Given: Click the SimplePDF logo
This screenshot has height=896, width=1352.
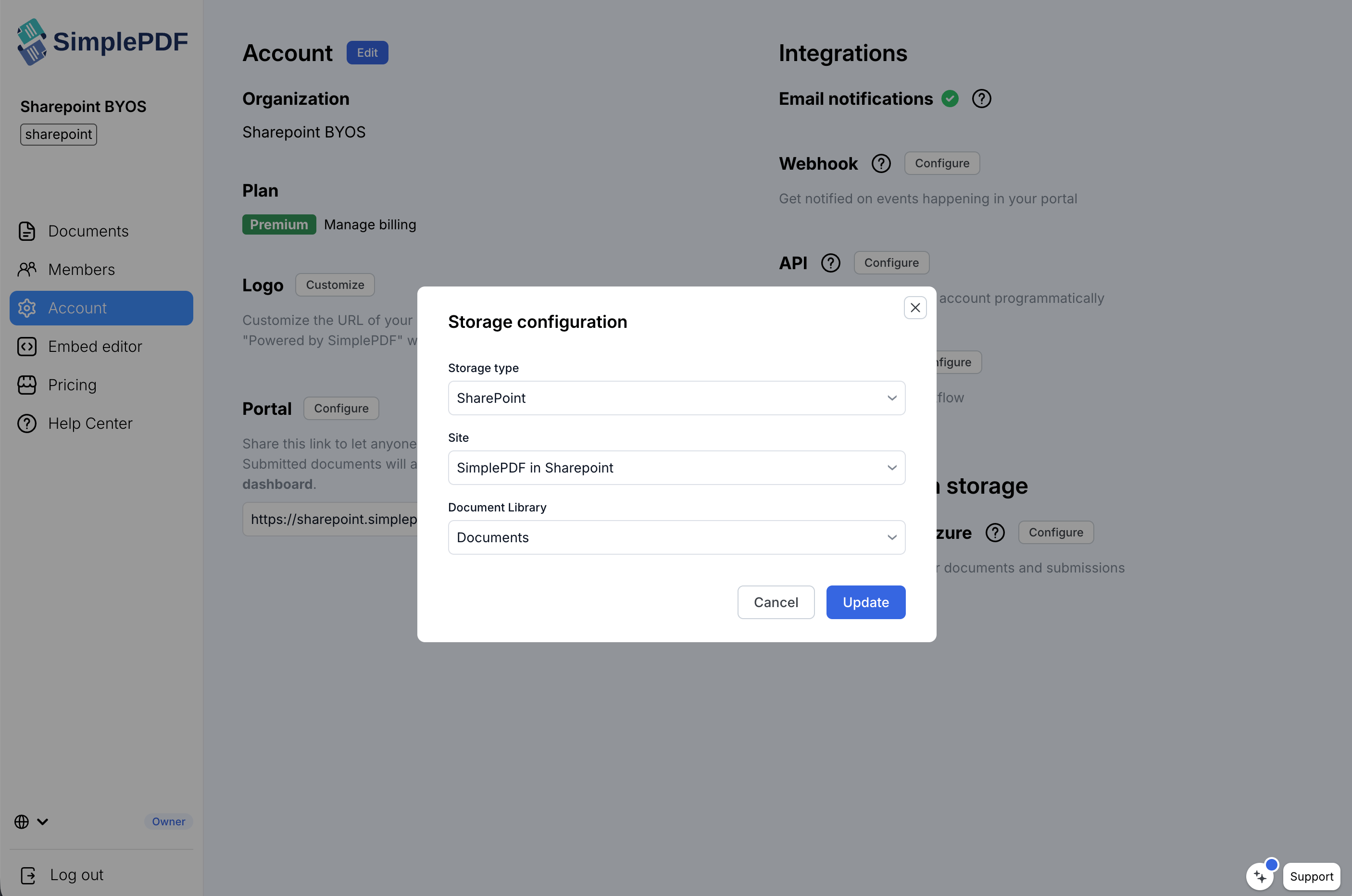Looking at the screenshot, I should tap(102, 42).
